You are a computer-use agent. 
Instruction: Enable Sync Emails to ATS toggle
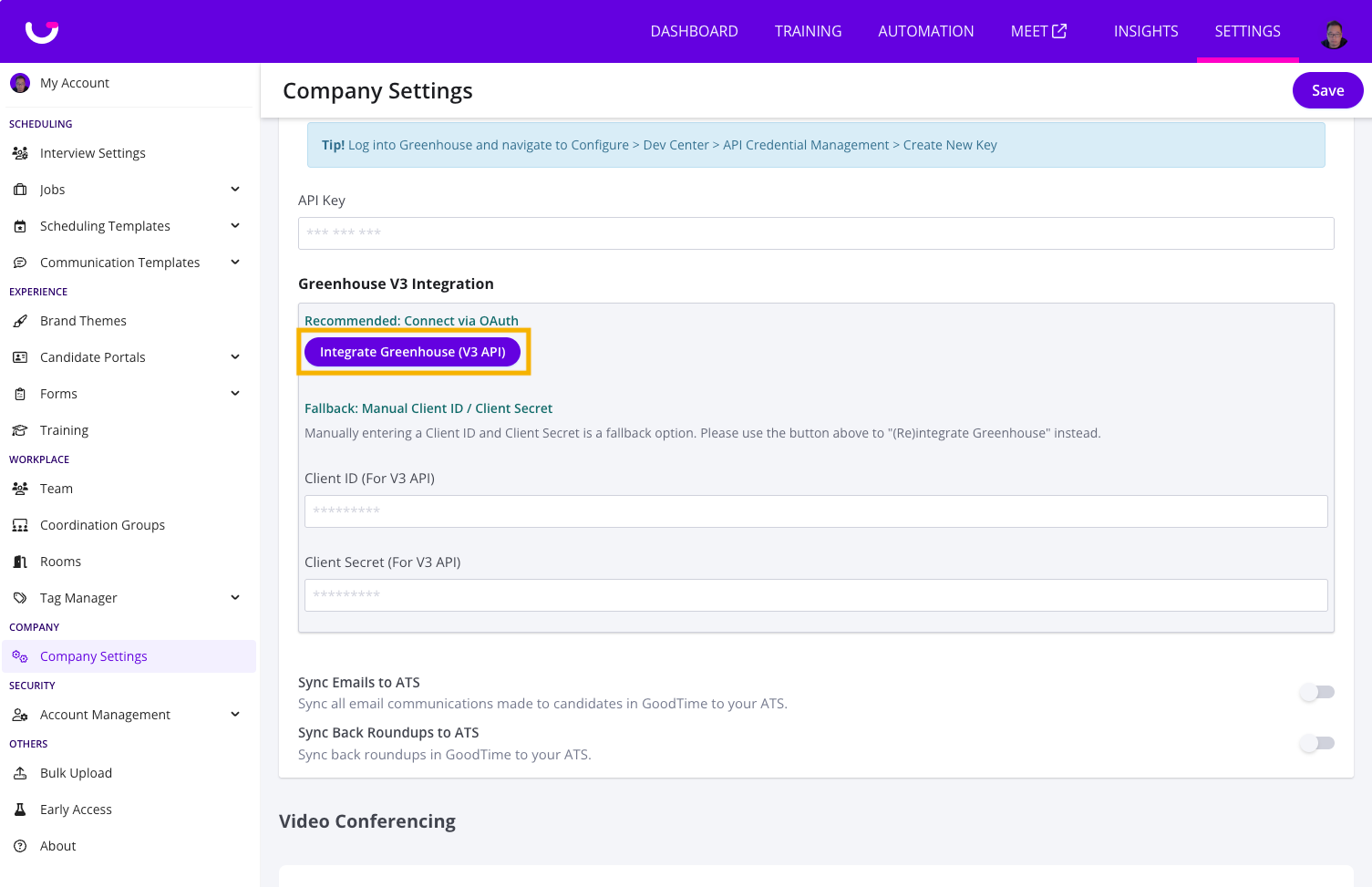coord(1317,692)
